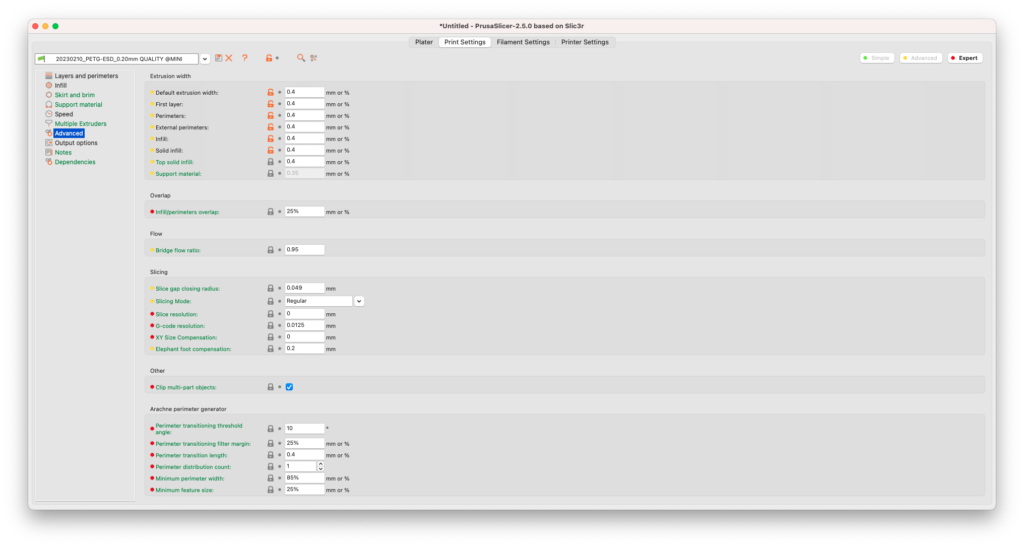Open the Printer Settings tab
Image resolution: width=1024 pixels, height=547 pixels.
pos(584,42)
